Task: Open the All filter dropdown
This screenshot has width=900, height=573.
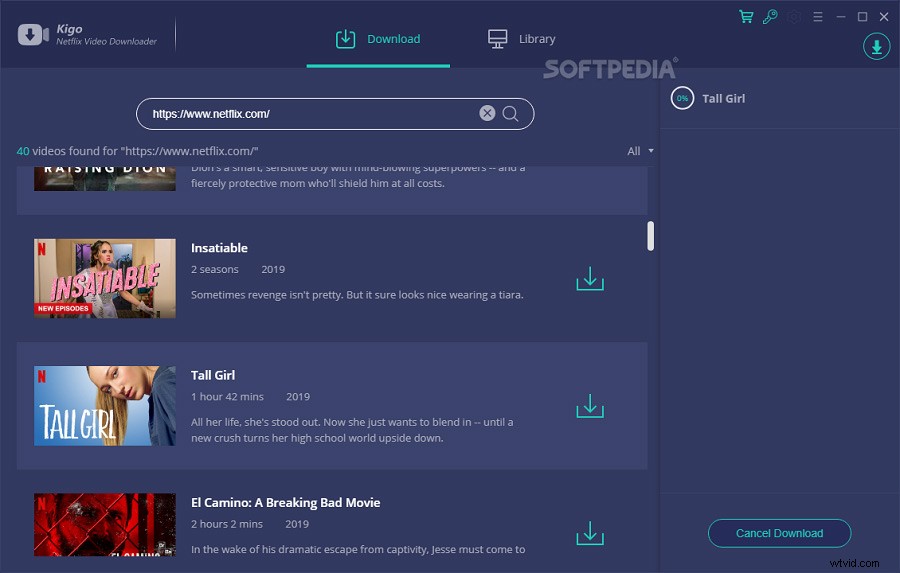Action: click(640, 151)
